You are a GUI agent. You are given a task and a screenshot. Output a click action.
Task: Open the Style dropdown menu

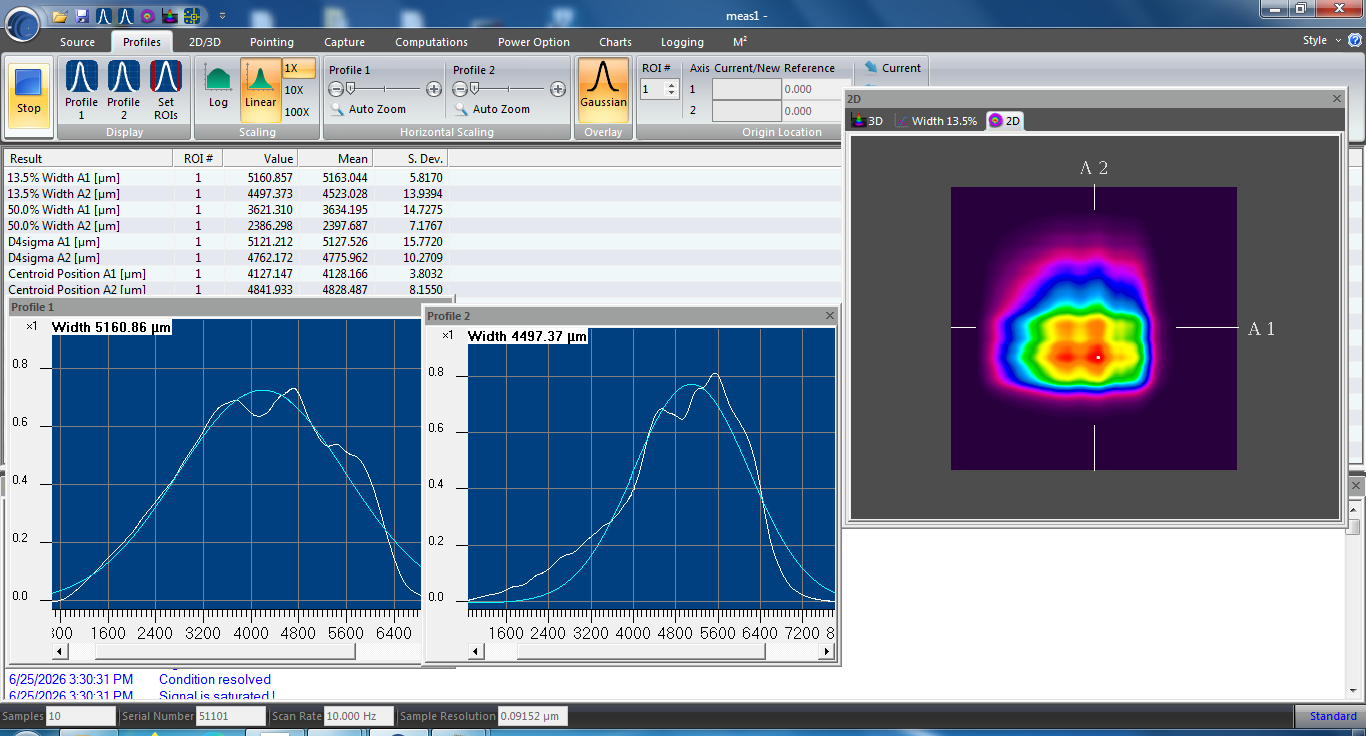[x=1320, y=41]
